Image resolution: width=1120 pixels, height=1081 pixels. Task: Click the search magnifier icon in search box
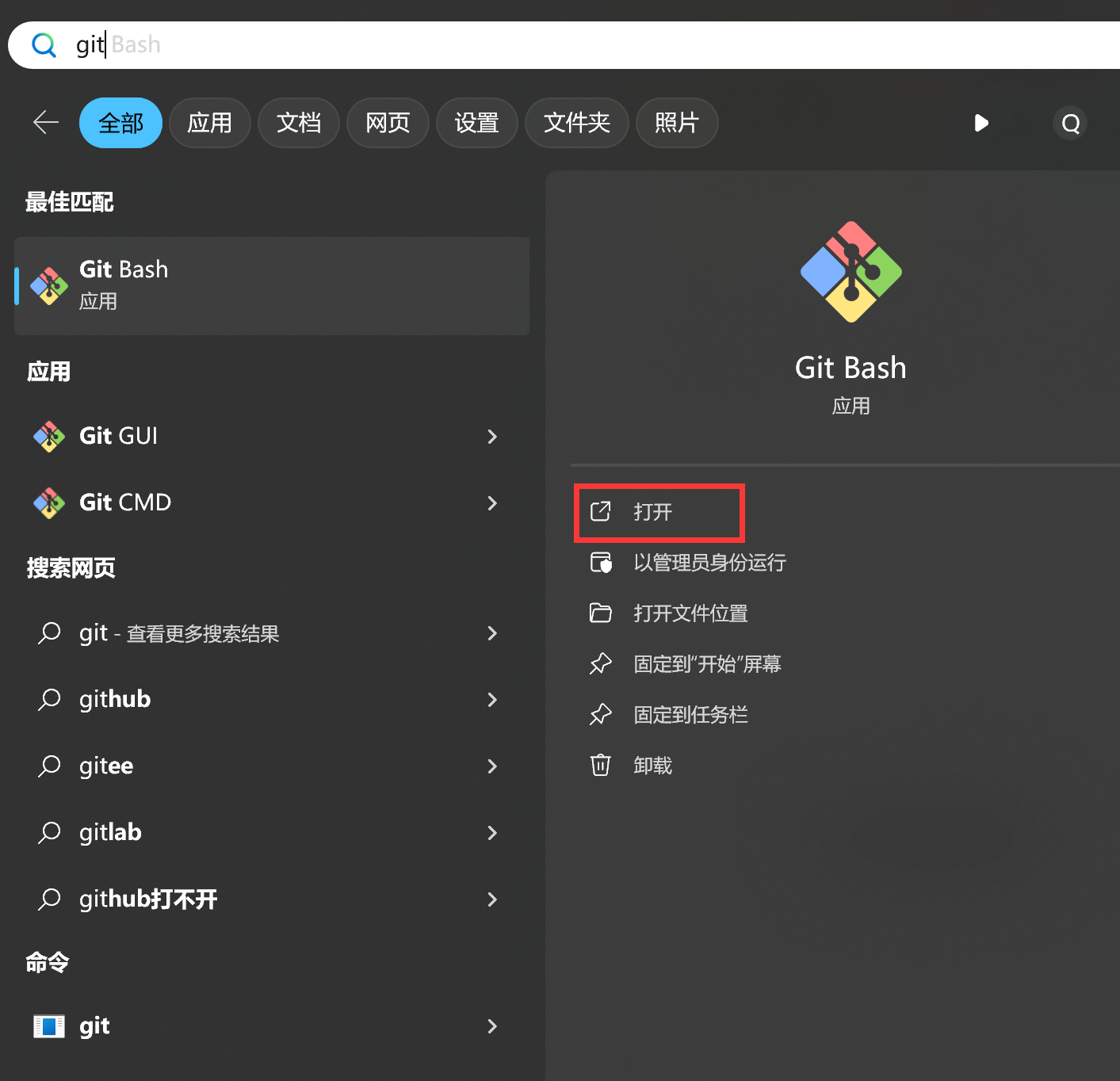[x=44, y=45]
